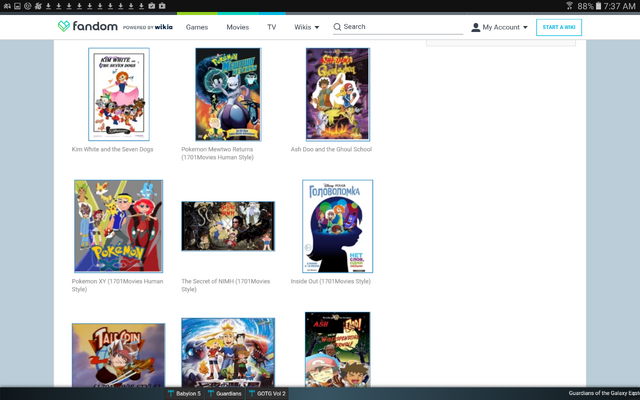Open the Movies menu
Viewport: 640px width, 400px height.
pos(238,27)
